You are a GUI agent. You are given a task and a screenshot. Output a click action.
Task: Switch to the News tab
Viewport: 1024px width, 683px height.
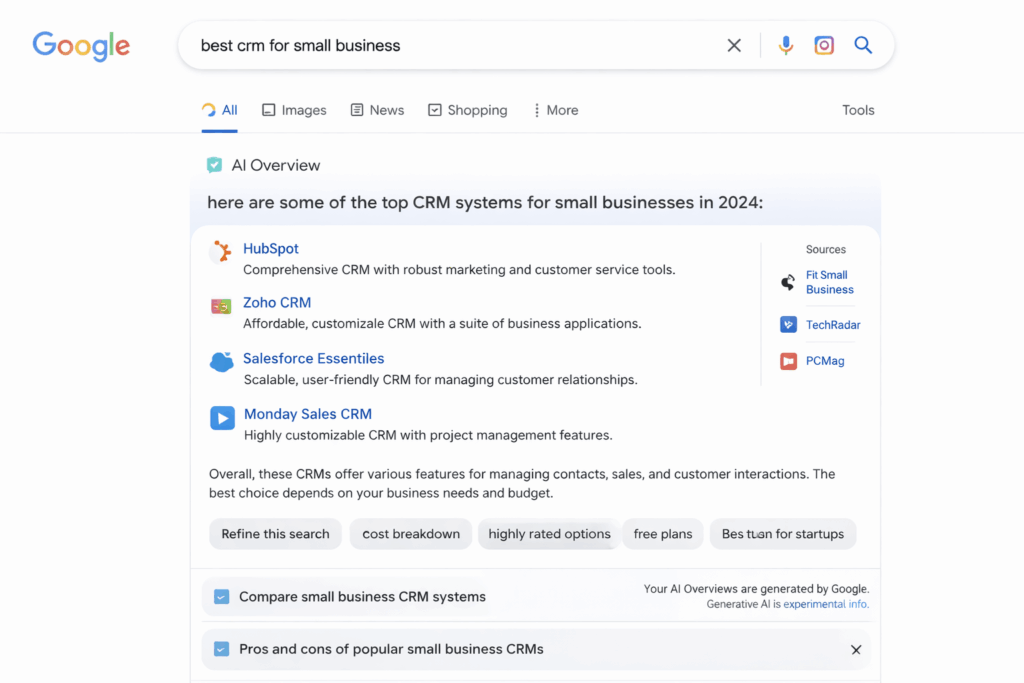click(377, 110)
